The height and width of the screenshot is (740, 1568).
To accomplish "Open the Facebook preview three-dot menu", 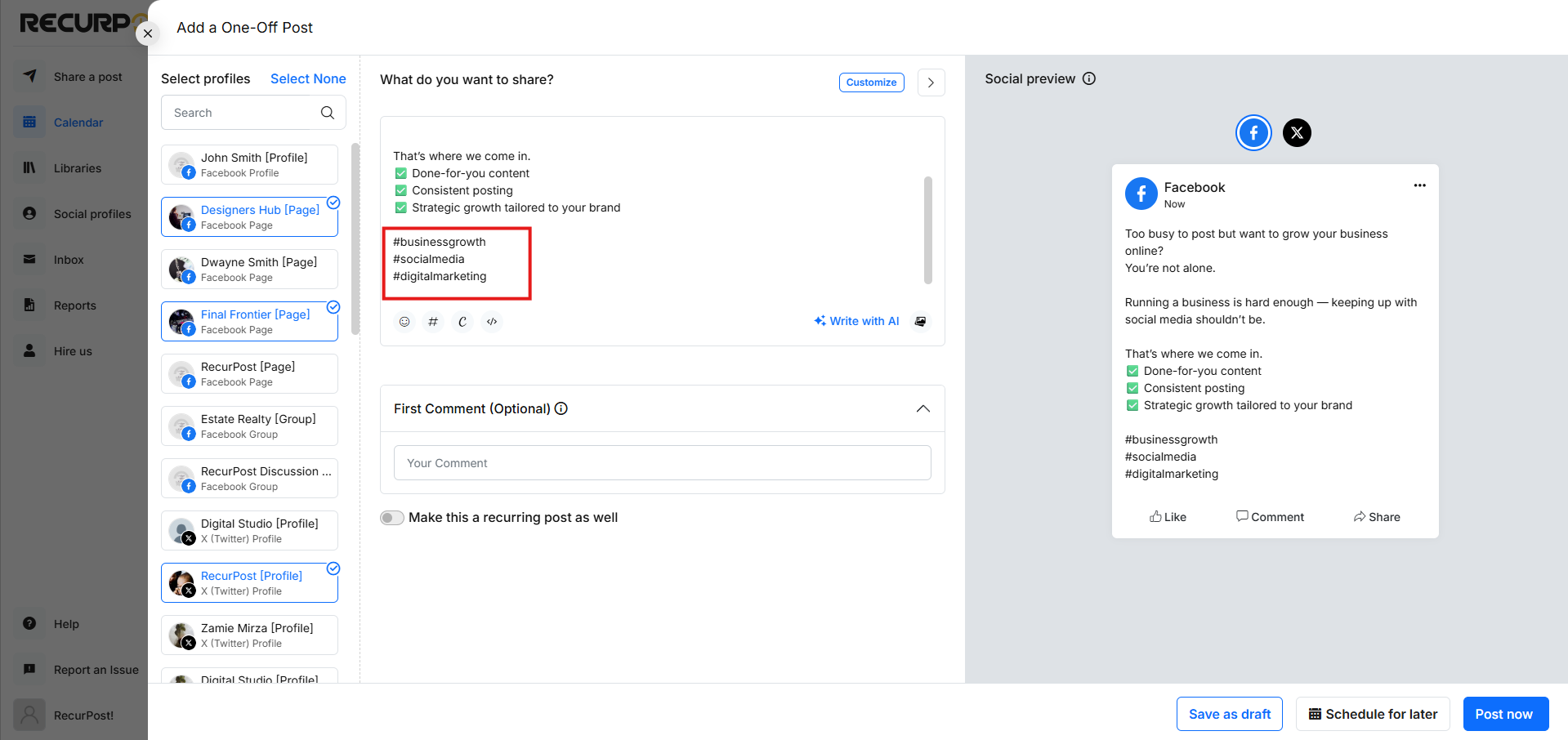I will tap(1419, 185).
